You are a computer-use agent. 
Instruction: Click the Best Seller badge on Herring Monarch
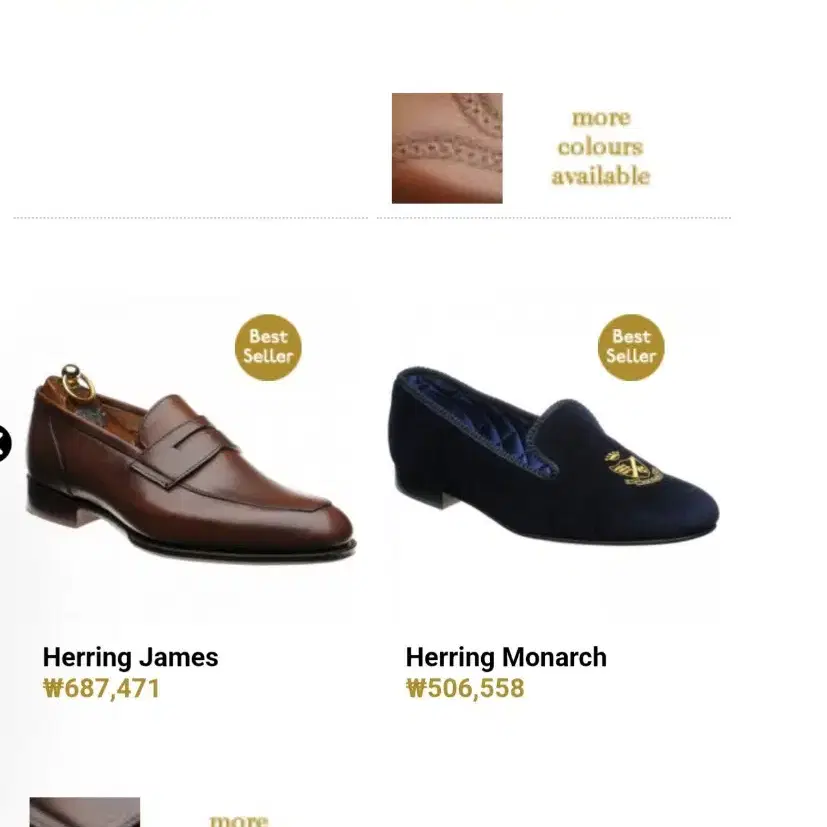(x=631, y=347)
